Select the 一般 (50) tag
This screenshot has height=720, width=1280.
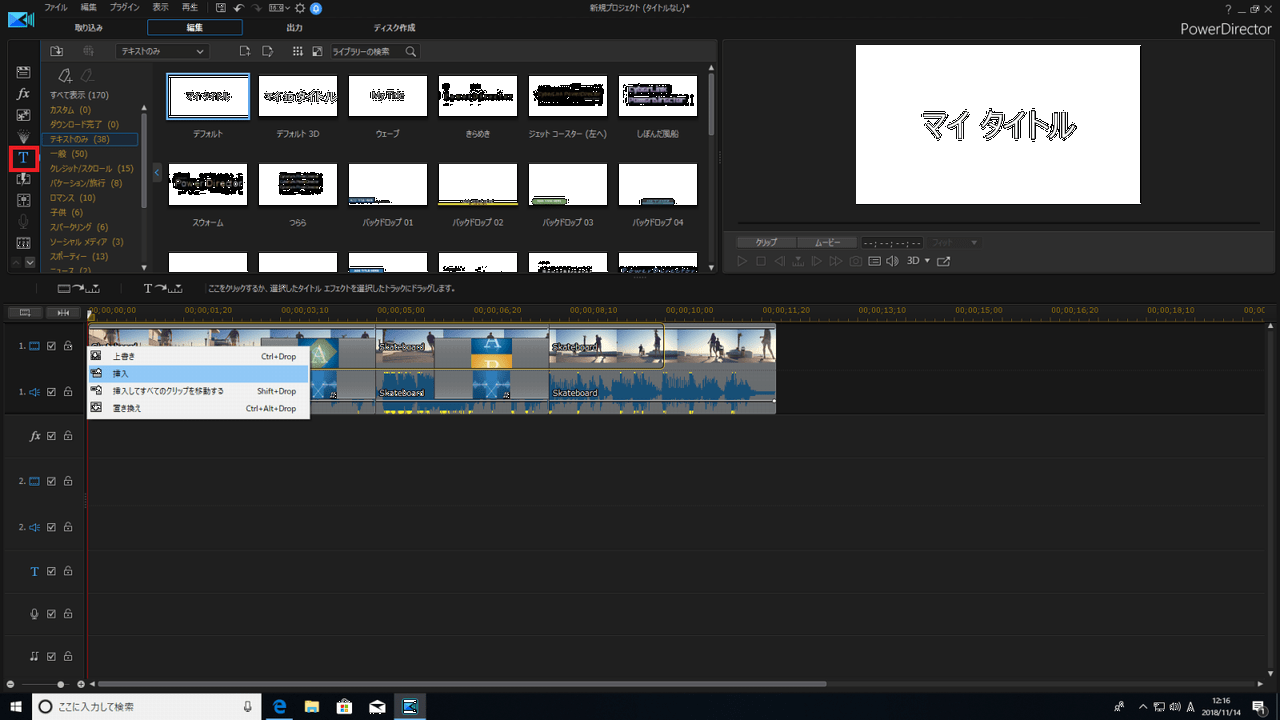(69, 154)
